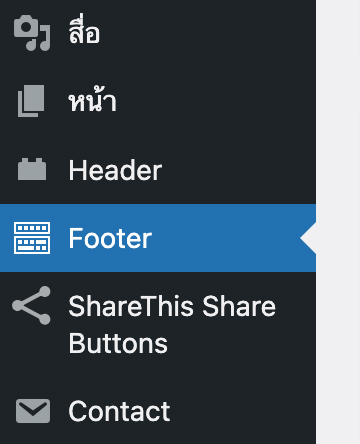Click blue empty space right of Footer label
Image resolution: width=360 pixels, height=444 pixels.
pos(226,238)
